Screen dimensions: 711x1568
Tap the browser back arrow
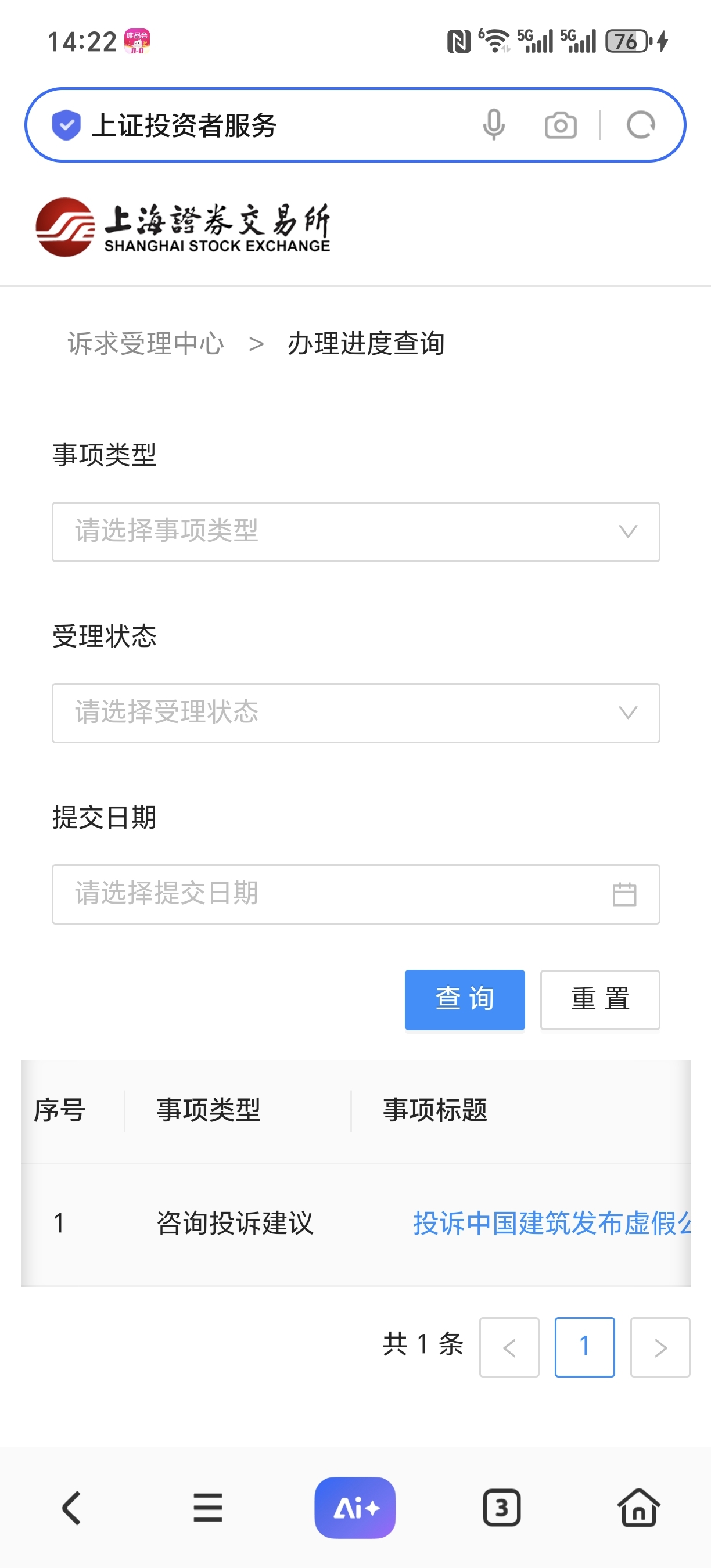[x=72, y=1507]
